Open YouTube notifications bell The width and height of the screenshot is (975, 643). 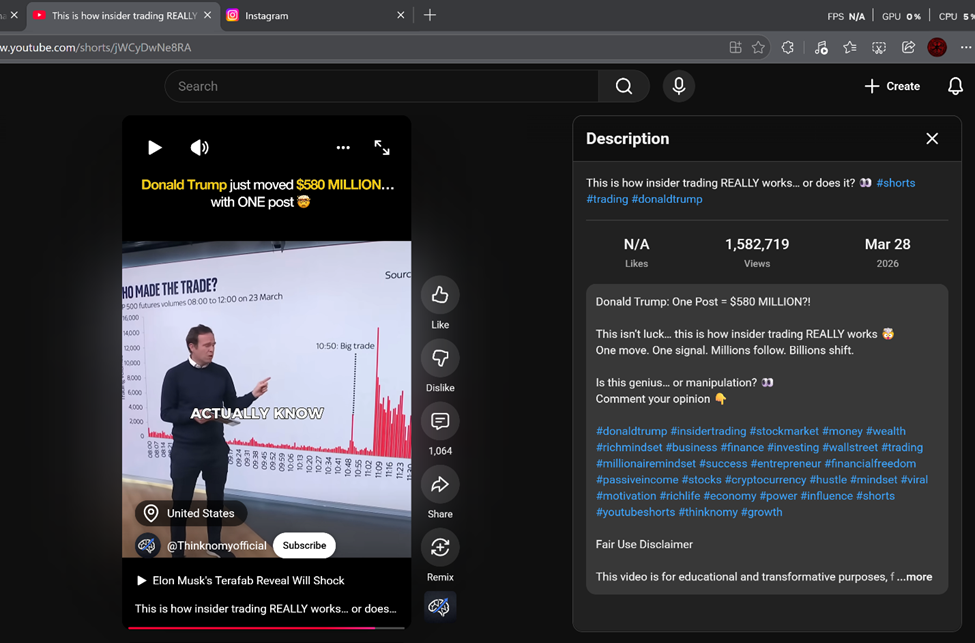pos(955,86)
